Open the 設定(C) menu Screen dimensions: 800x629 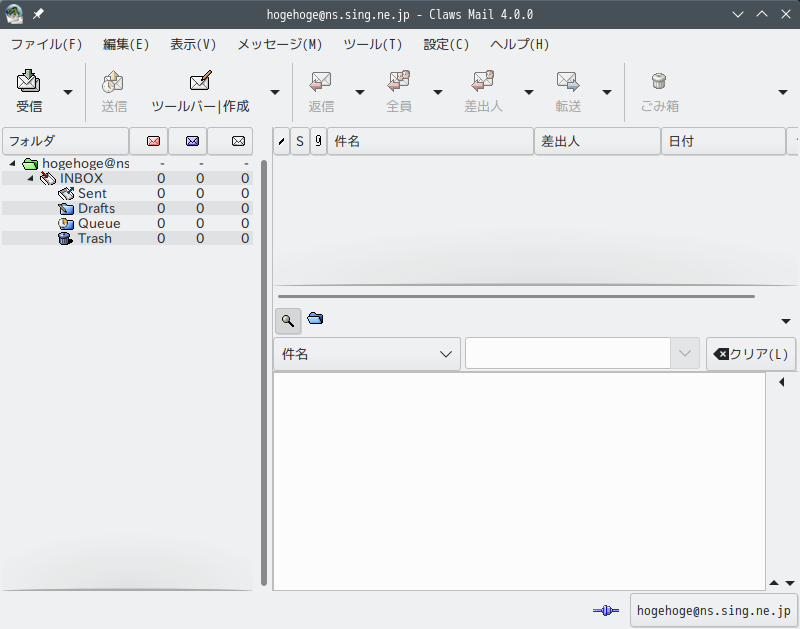coord(446,44)
